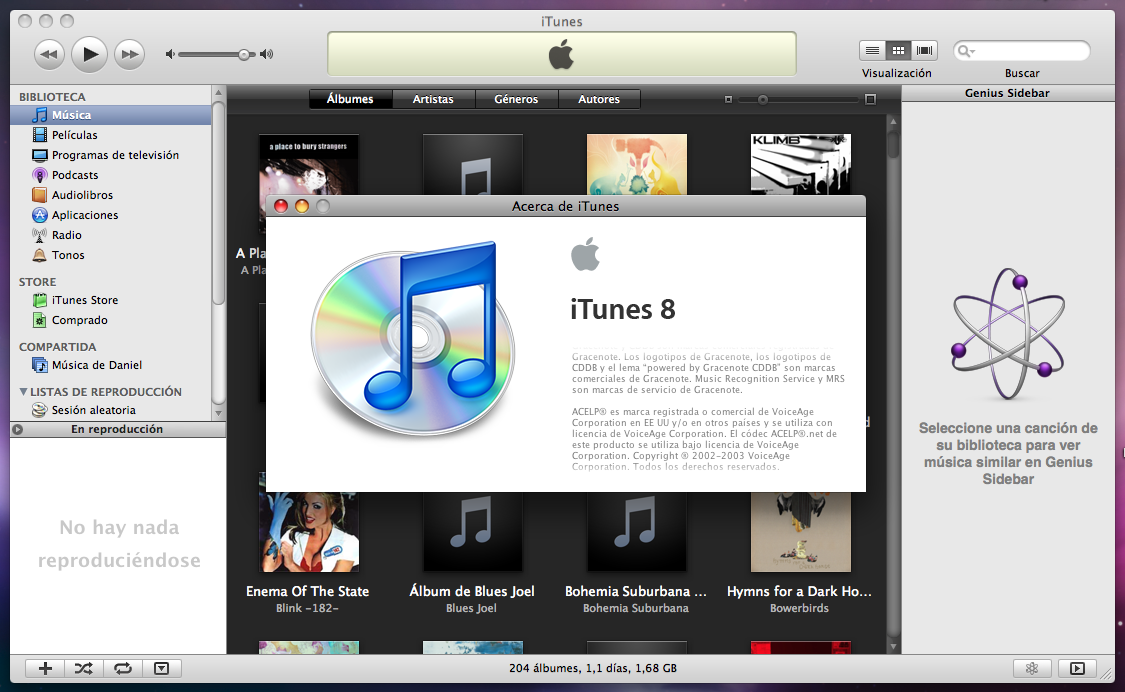Close the Acerca de iTunes window
This screenshot has height=692, width=1125.
[281, 207]
